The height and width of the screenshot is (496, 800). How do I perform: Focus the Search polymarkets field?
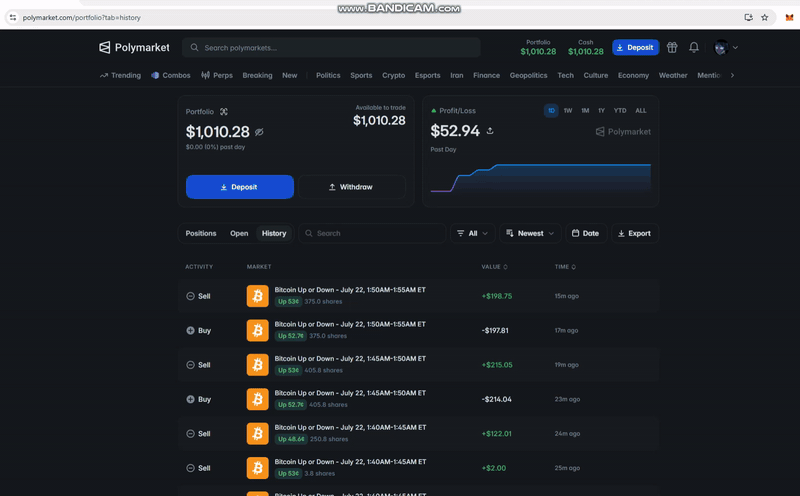pyautogui.click(x=331, y=47)
